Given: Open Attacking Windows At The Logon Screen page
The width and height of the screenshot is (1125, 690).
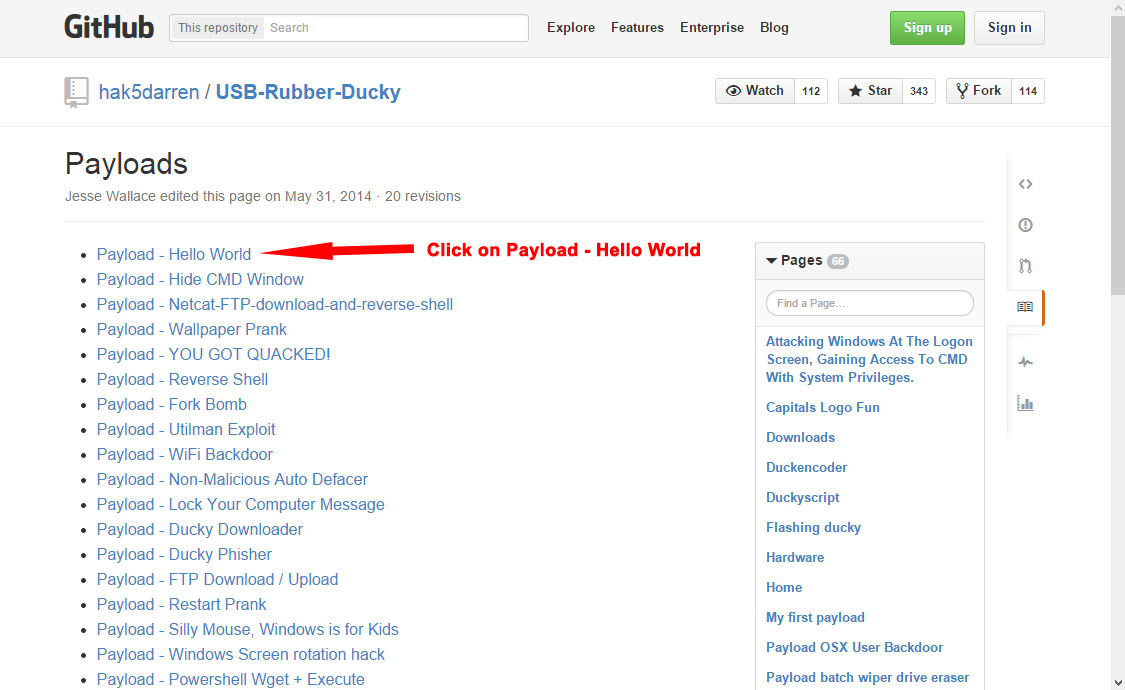Looking at the screenshot, I should tap(869, 359).
